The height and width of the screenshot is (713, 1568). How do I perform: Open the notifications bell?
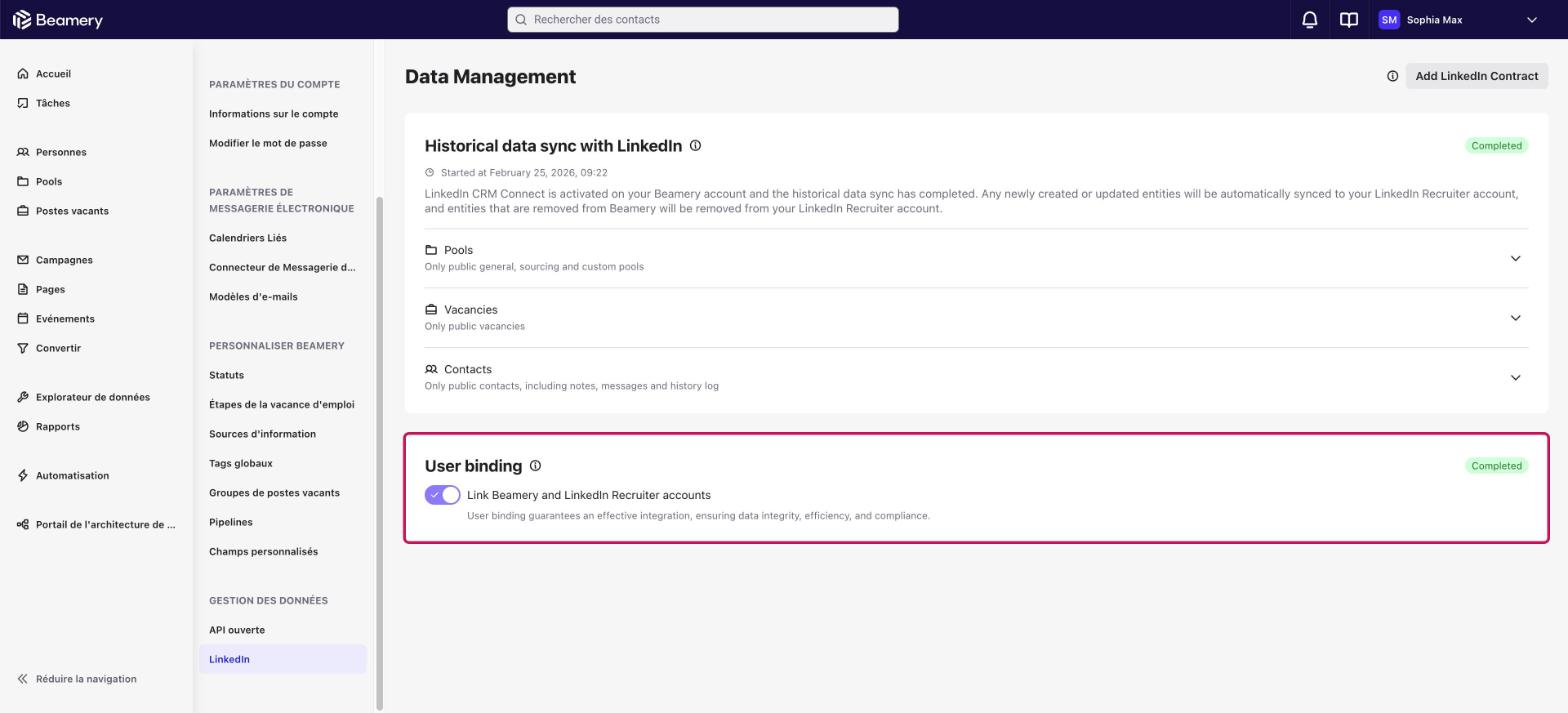tap(1309, 20)
